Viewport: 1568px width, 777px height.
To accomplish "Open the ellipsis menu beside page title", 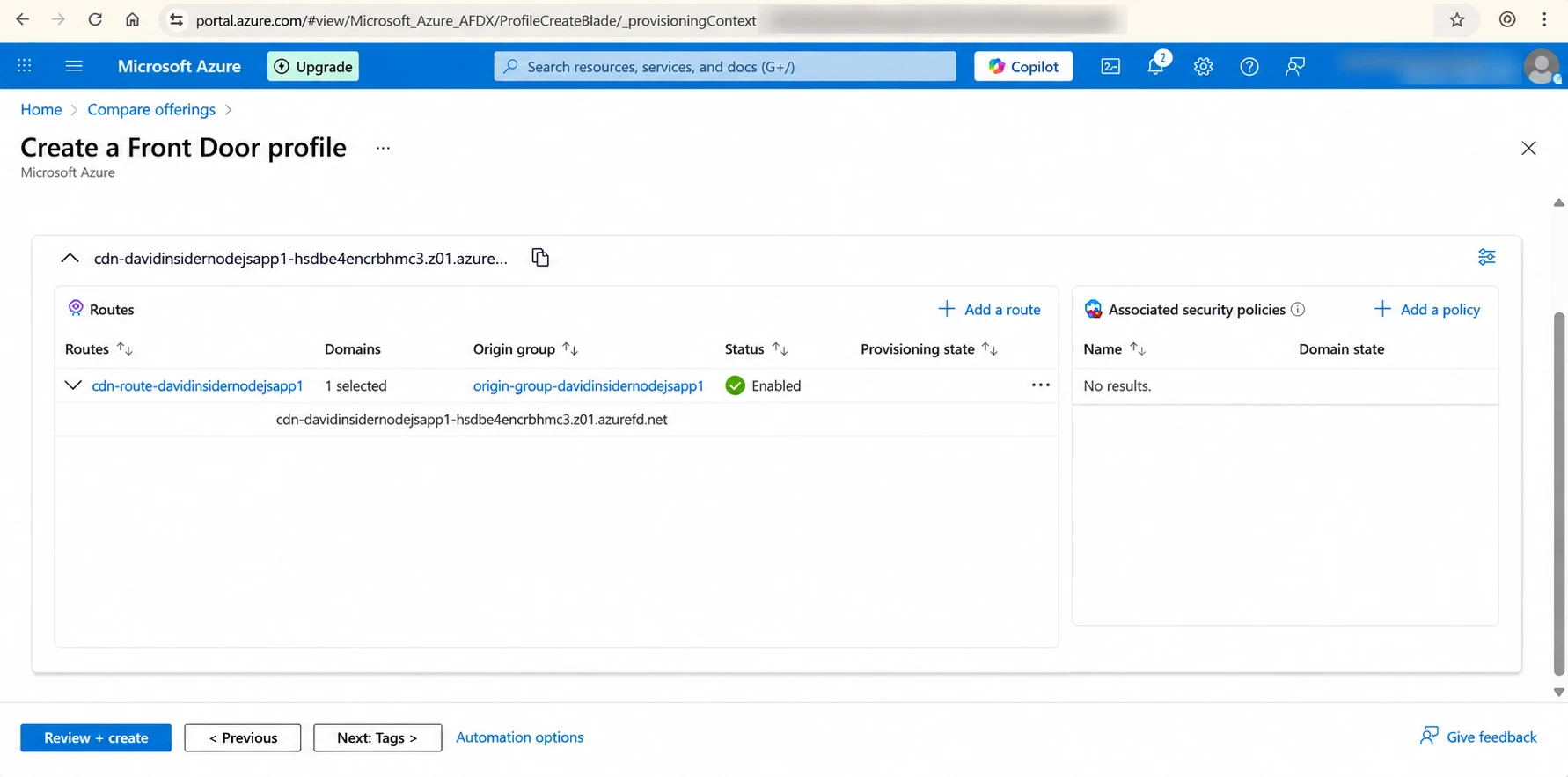I will point(383,148).
